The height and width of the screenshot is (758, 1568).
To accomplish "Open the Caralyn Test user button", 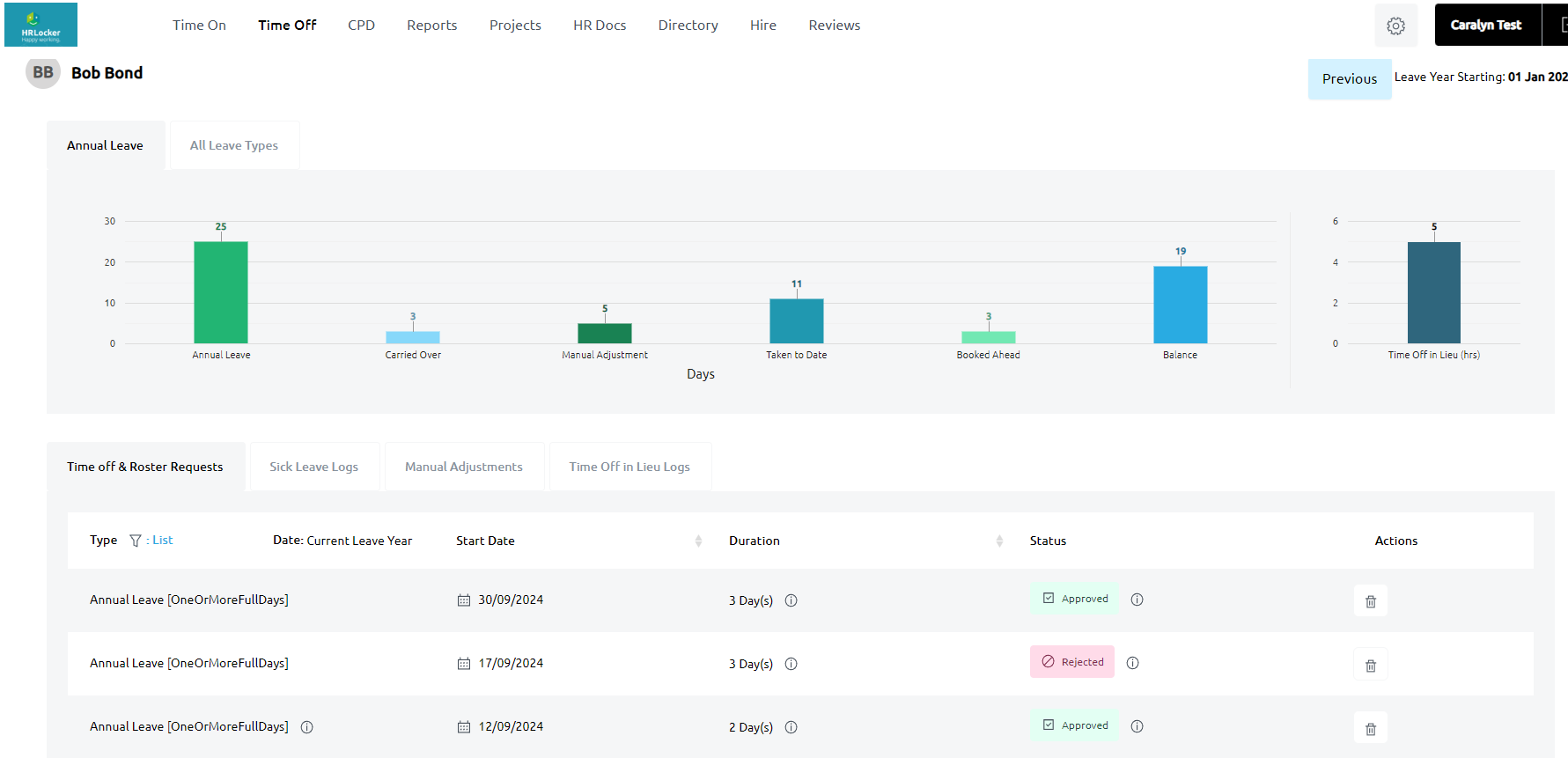I will pyautogui.click(x=1486, y=26).
